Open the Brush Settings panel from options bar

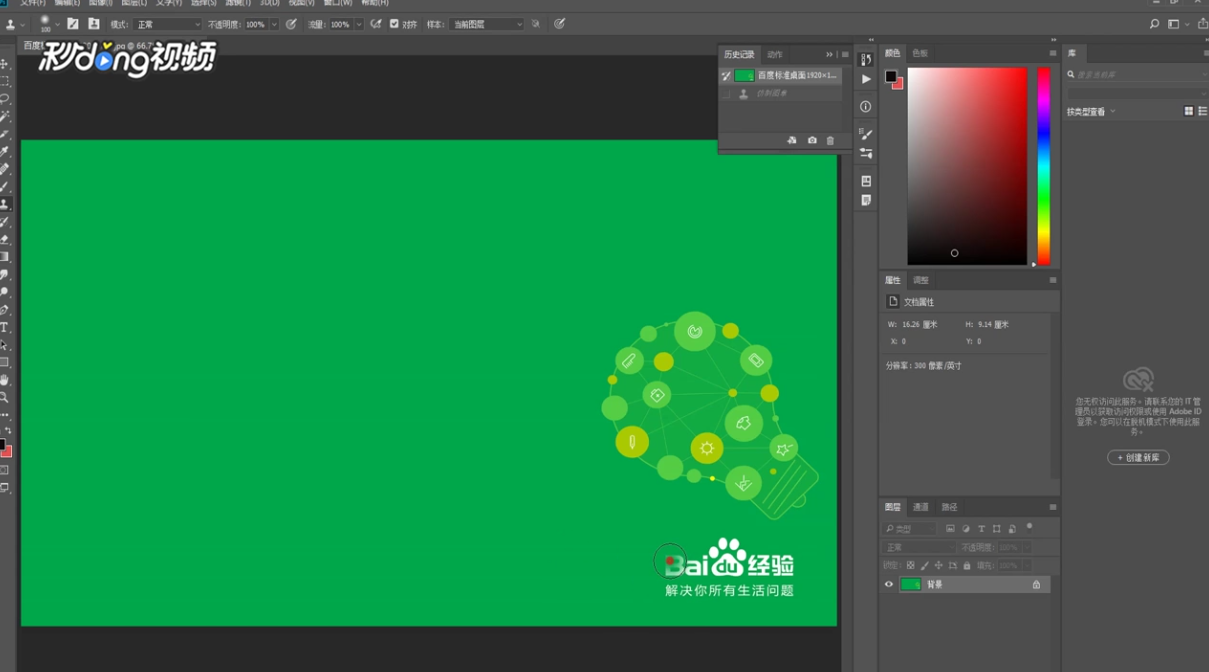click(73, 24)
